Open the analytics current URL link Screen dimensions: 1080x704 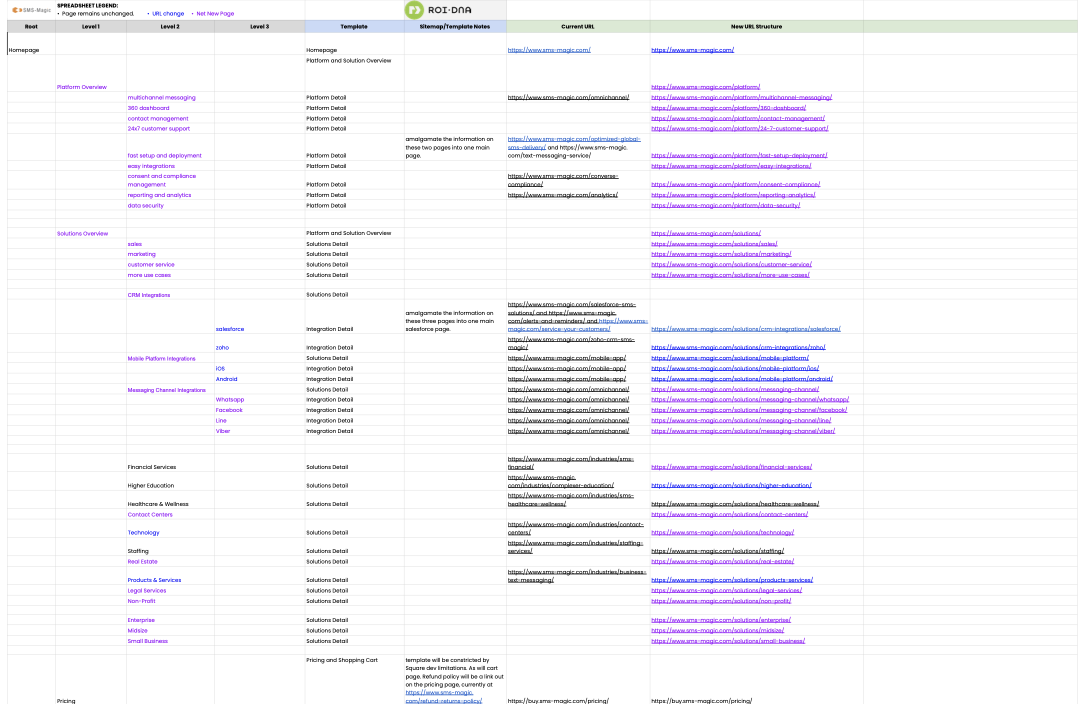(563, 196)
